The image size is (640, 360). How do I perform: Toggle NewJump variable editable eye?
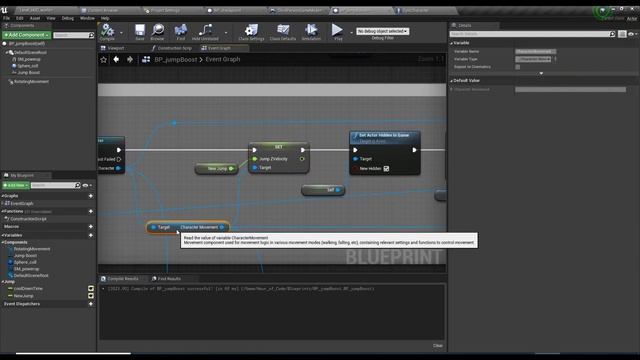[91, 296]
